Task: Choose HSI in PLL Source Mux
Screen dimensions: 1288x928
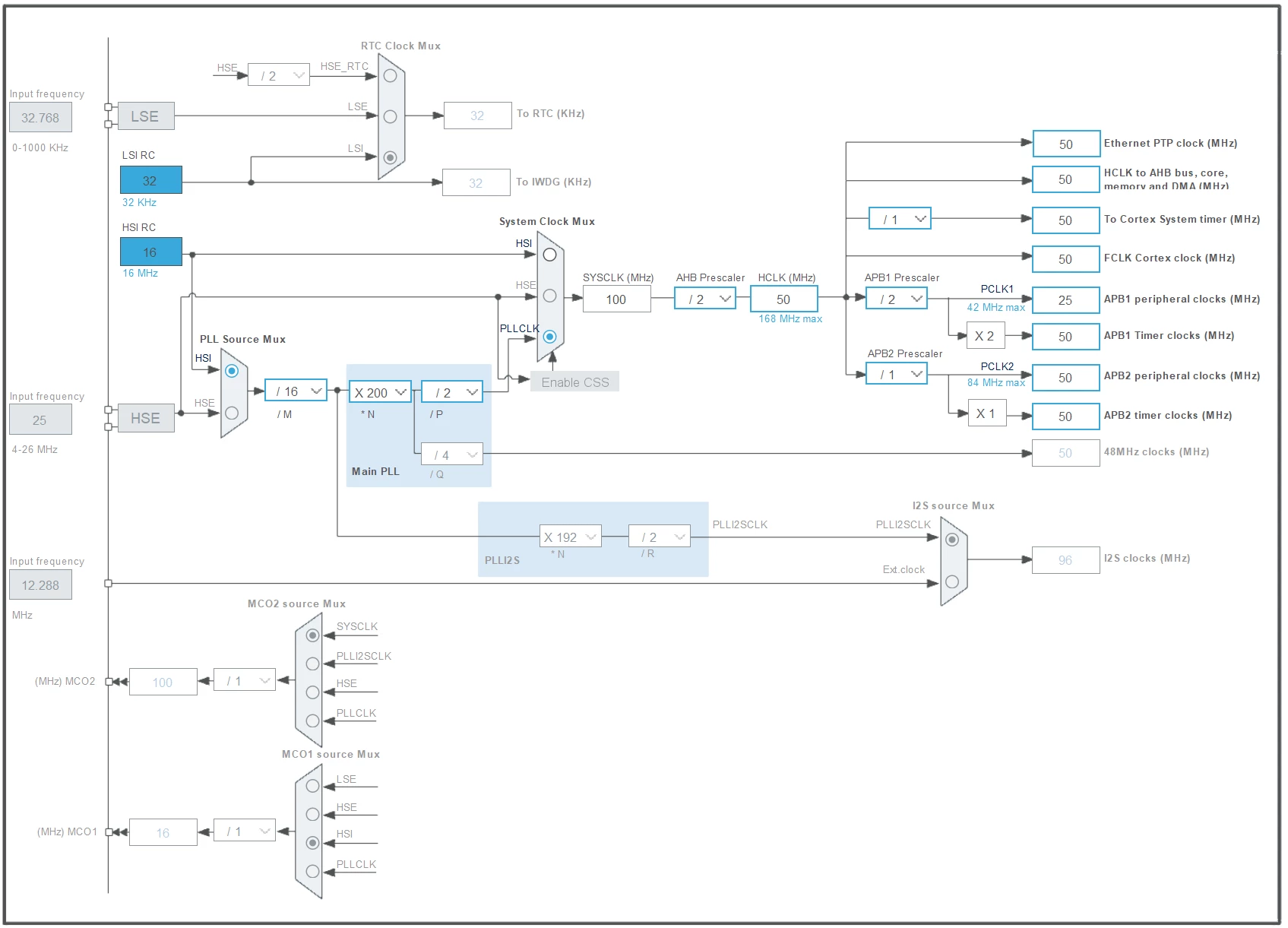Action: (x=232, y=371)
